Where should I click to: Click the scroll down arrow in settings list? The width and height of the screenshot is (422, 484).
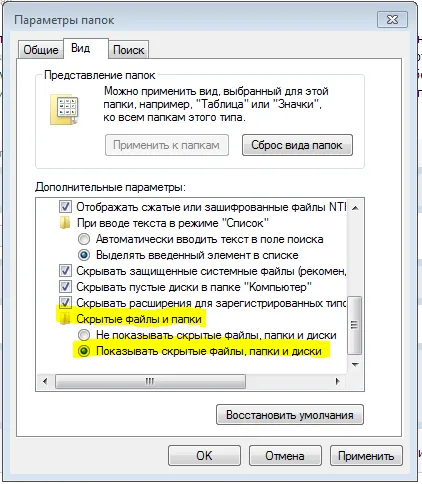pos(355,364)
